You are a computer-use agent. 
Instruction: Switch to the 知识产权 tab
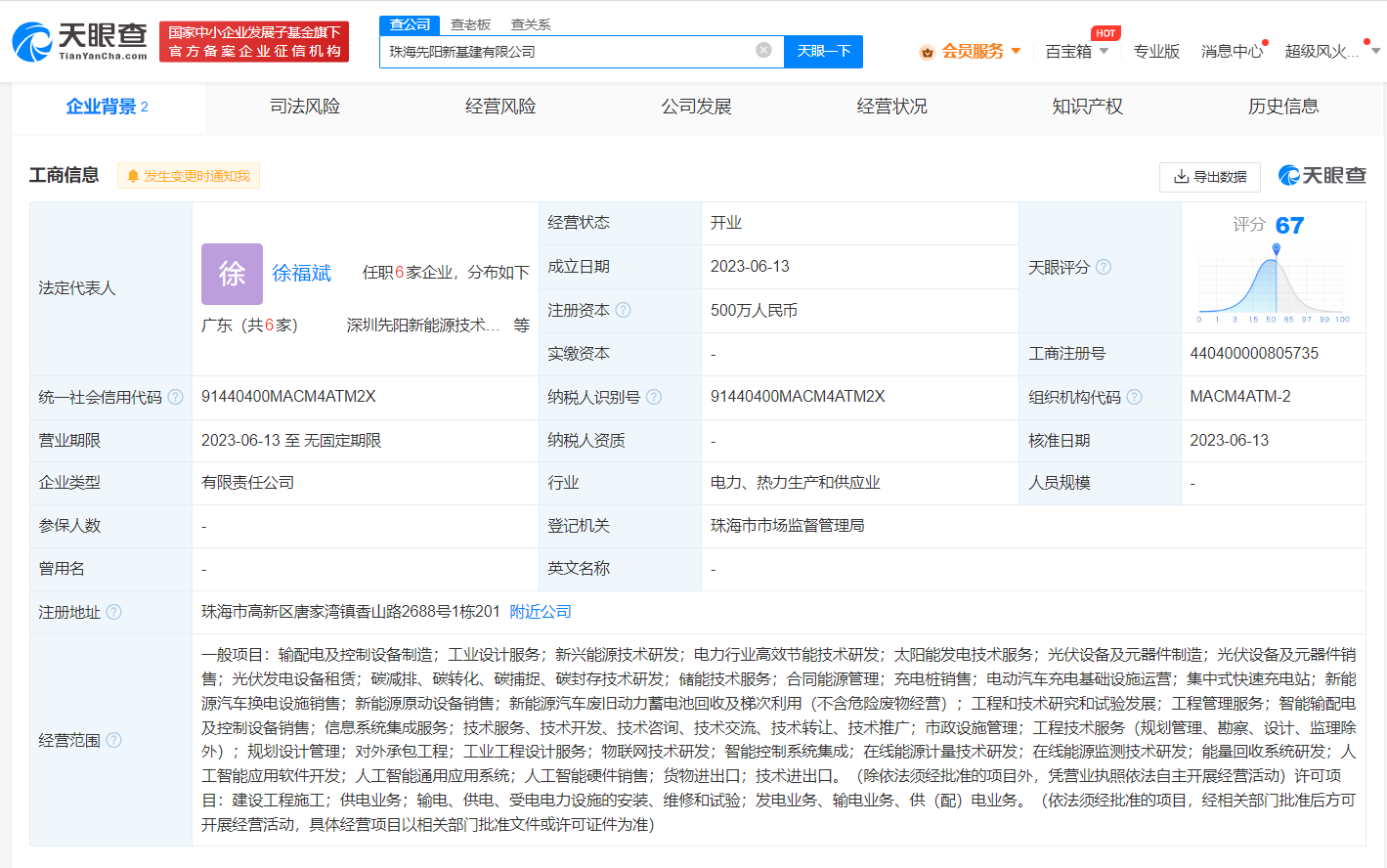point(1087,107)
